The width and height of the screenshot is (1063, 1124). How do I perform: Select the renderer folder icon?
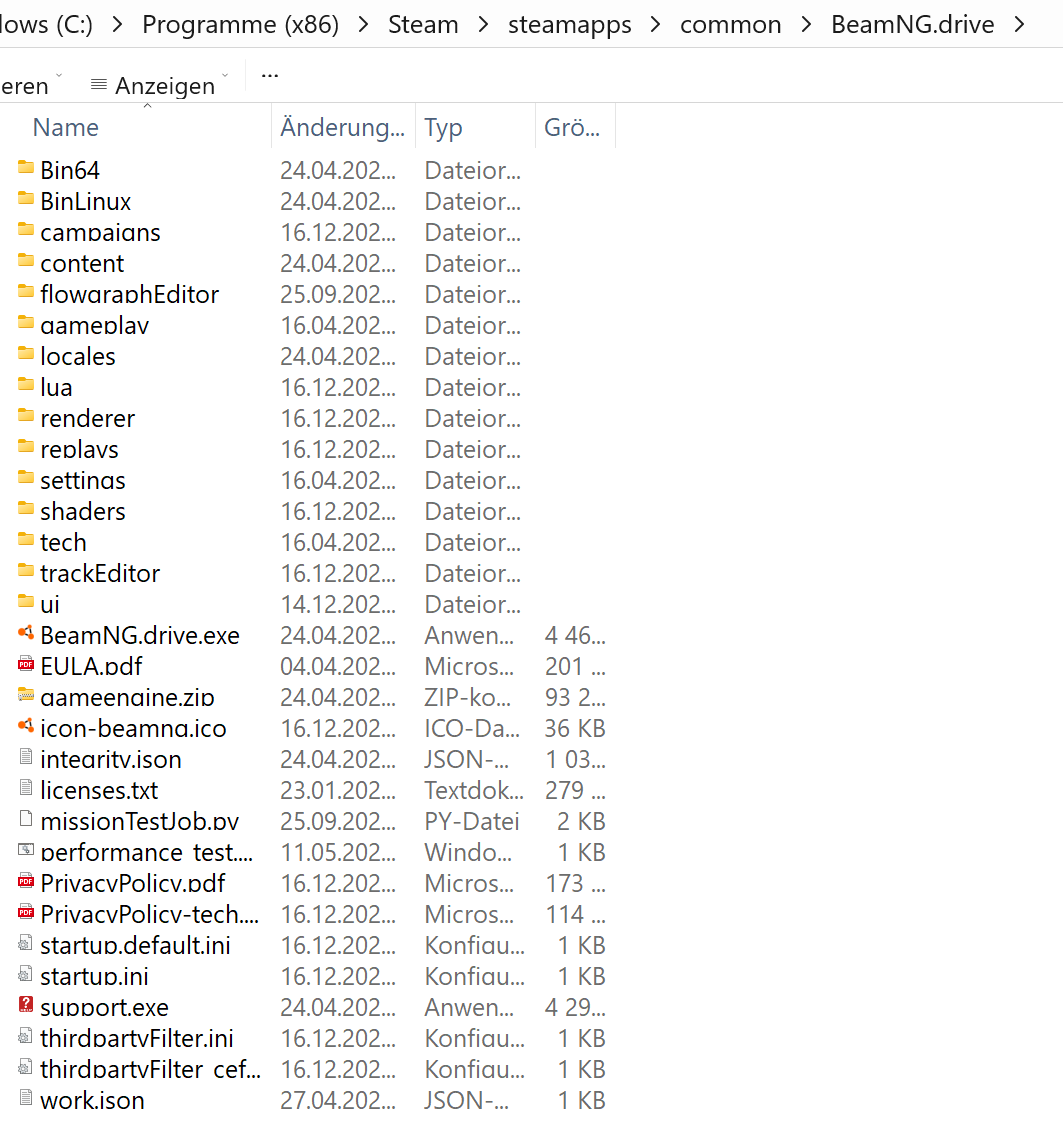click(x=26, y=415)
